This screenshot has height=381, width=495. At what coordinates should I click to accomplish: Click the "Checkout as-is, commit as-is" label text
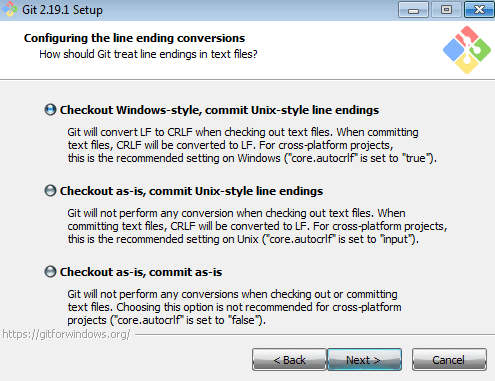point(141,272)
